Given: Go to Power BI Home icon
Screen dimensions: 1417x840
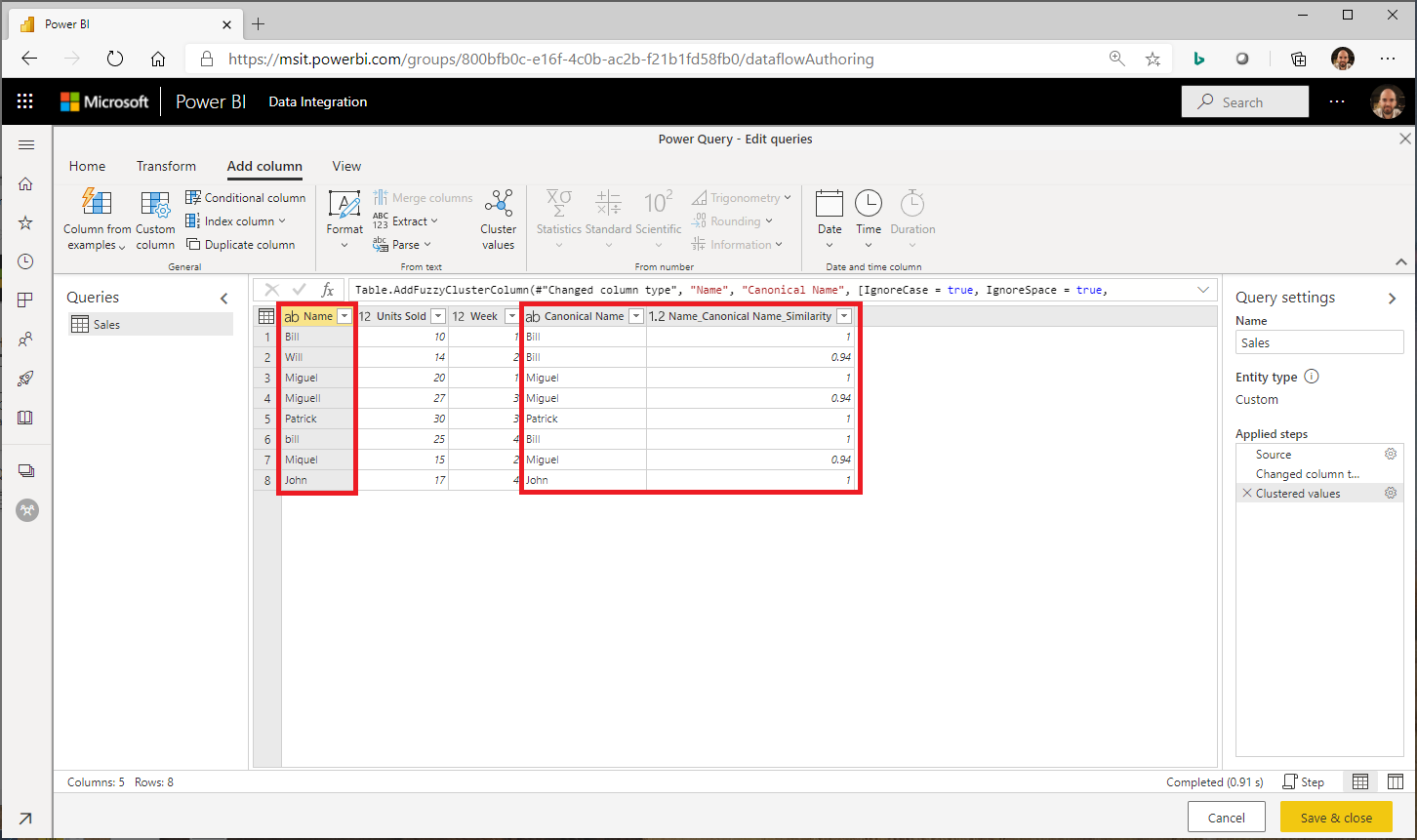Looking at the screenshot, I should (26, 183).
